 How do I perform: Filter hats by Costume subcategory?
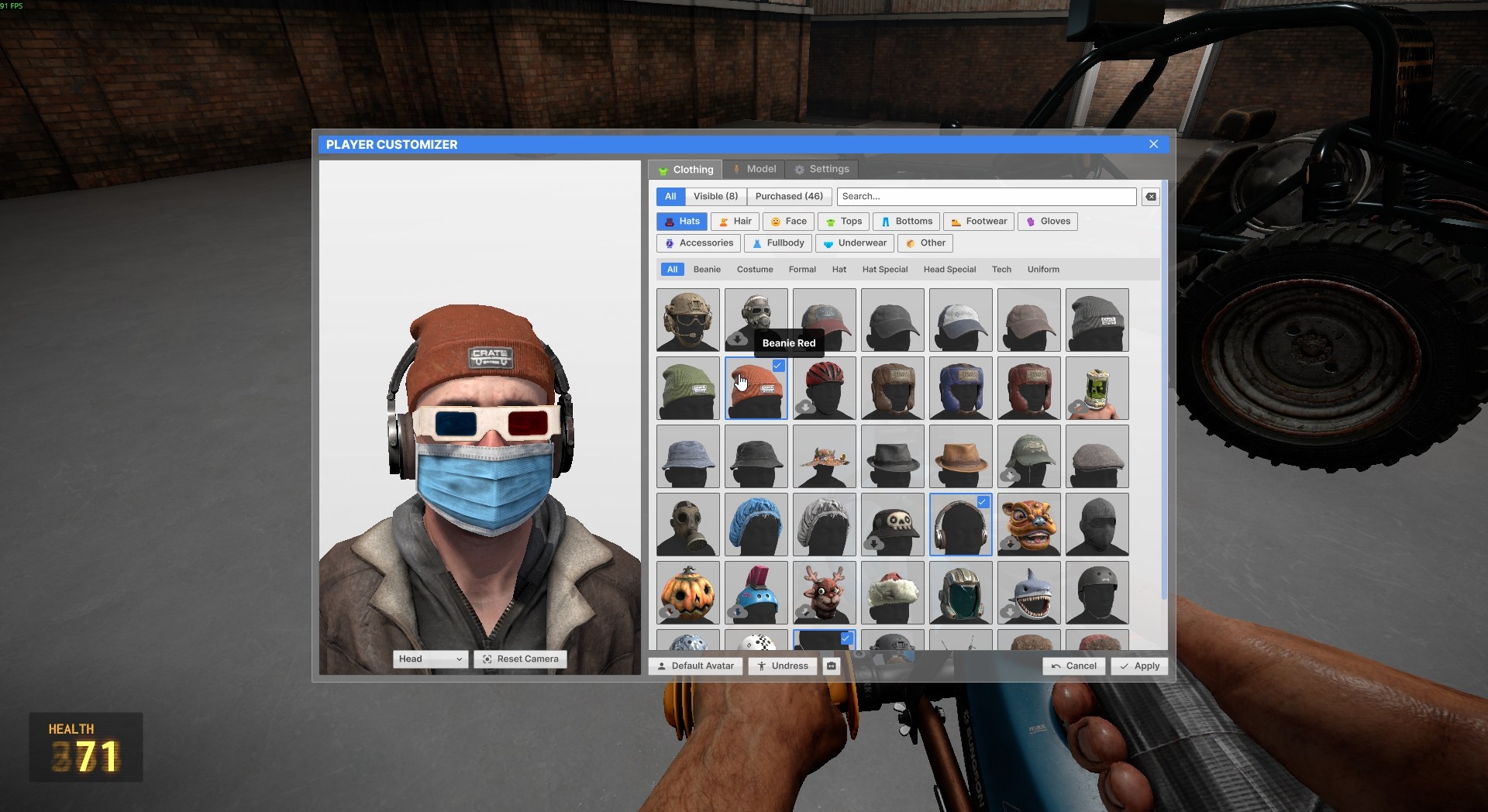(755, 270)
